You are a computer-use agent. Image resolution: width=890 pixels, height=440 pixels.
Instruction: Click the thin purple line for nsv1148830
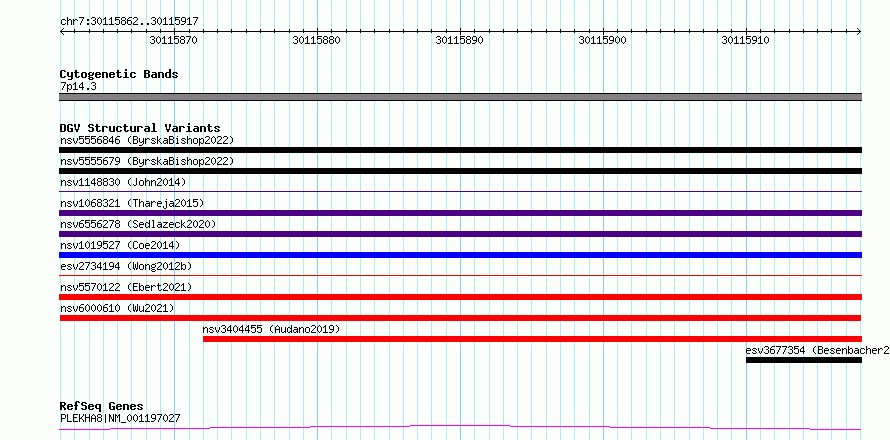pyautogui.click(x=460, y=192)
